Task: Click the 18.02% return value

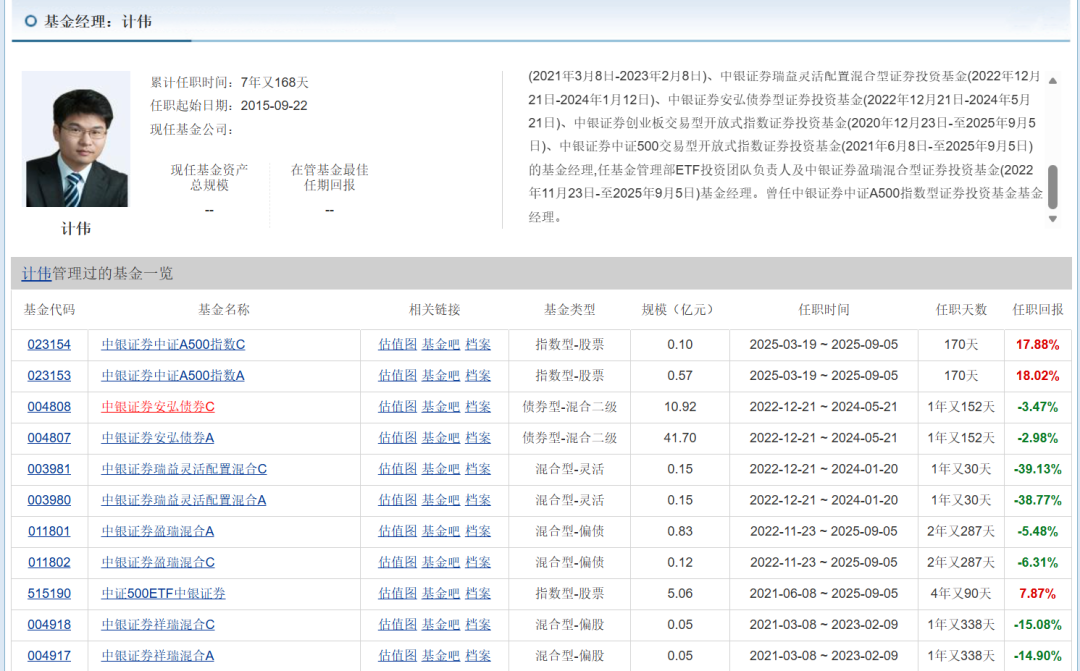Action: click(1037, 375)
